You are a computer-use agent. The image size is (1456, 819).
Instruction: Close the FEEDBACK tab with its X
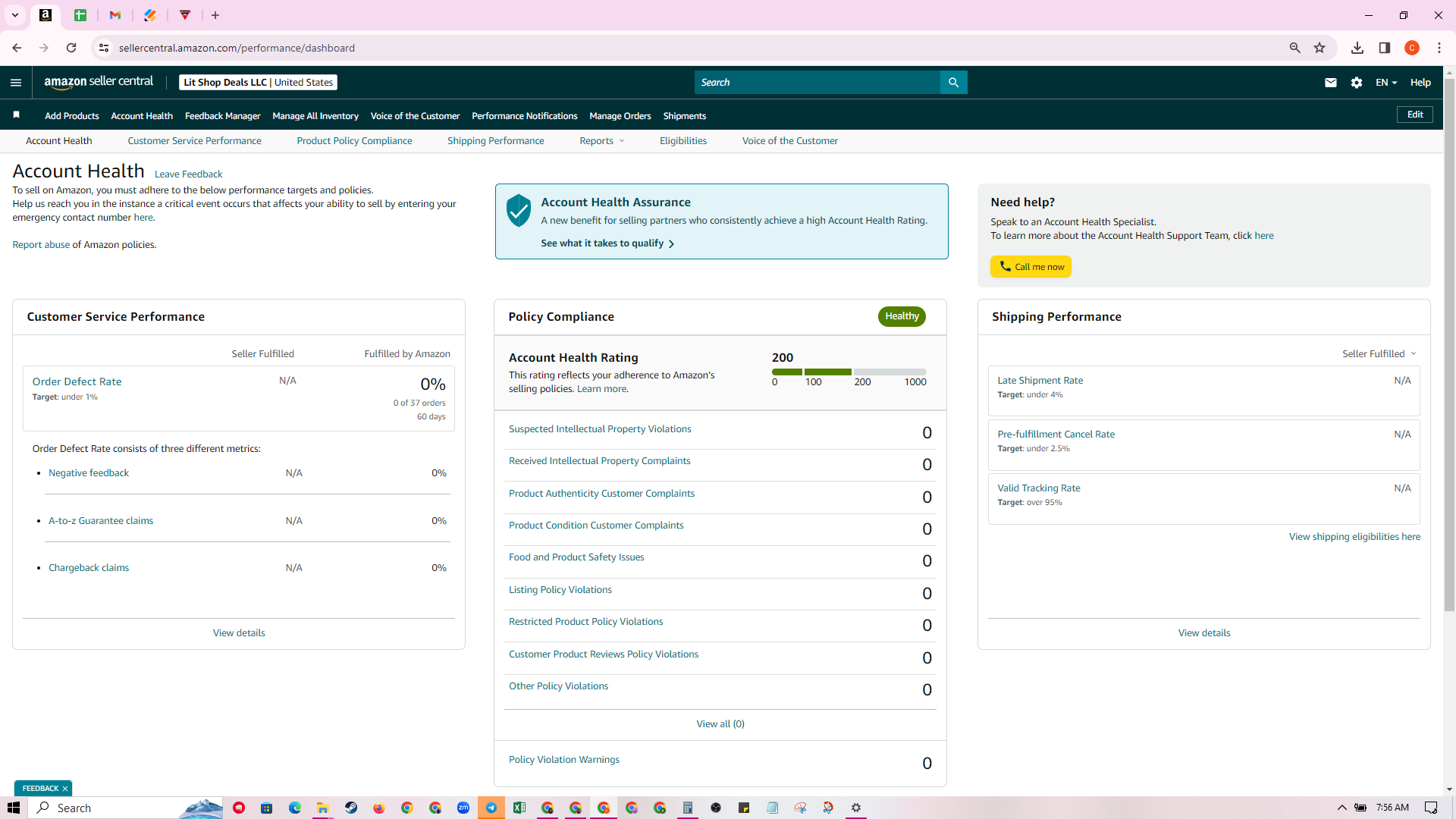click(x=65, y=789)
